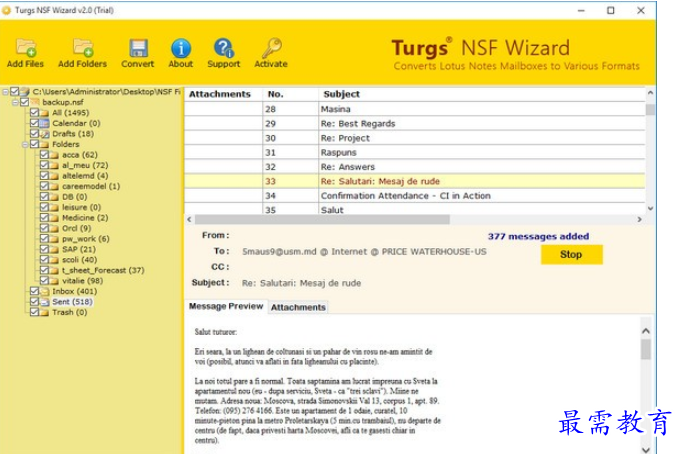The height and width of the screenshot is (454, 680).
Task: Click the root drive icon beside C:\Users path
Action: (25, 91)
